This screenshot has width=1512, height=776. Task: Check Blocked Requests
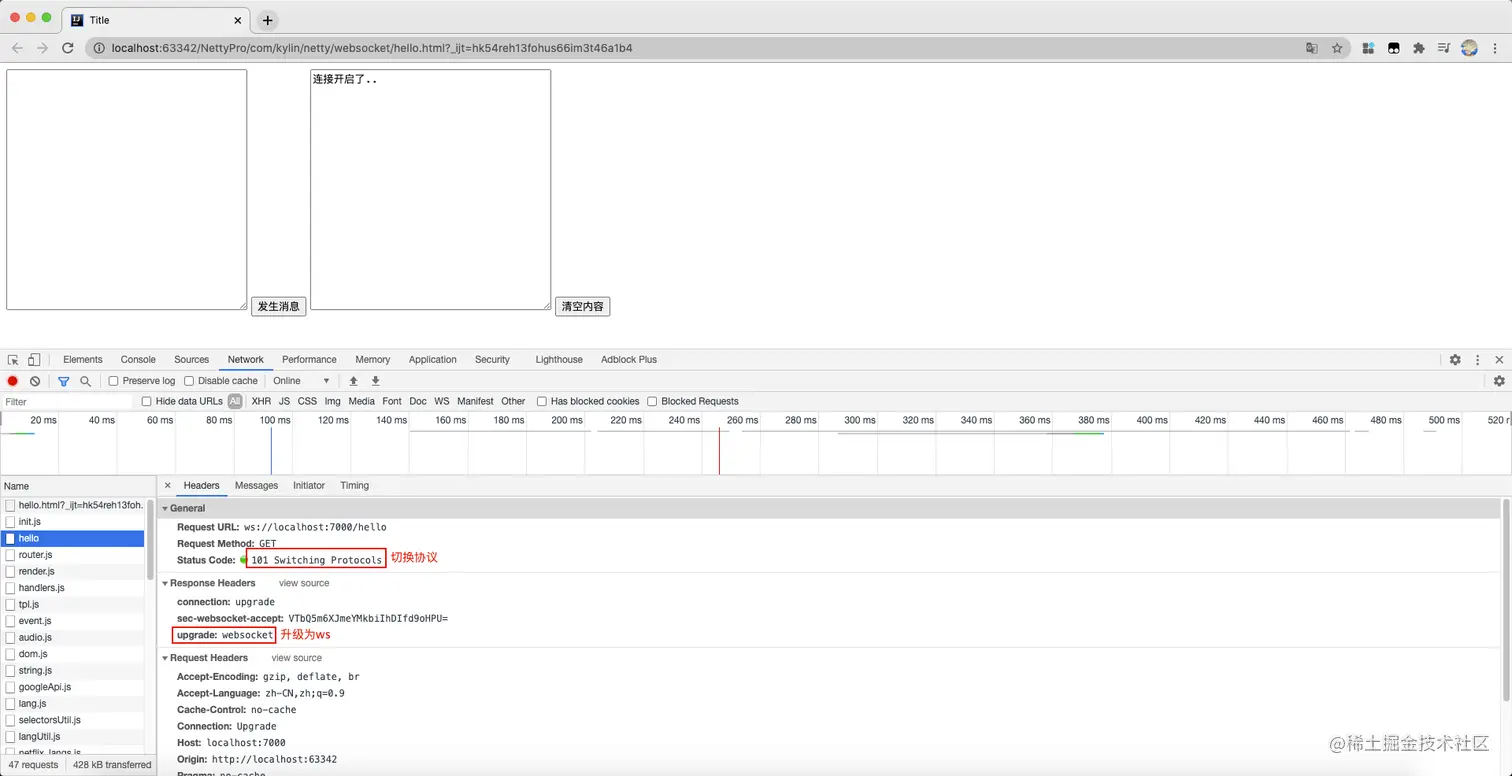(x=652, y=401)
